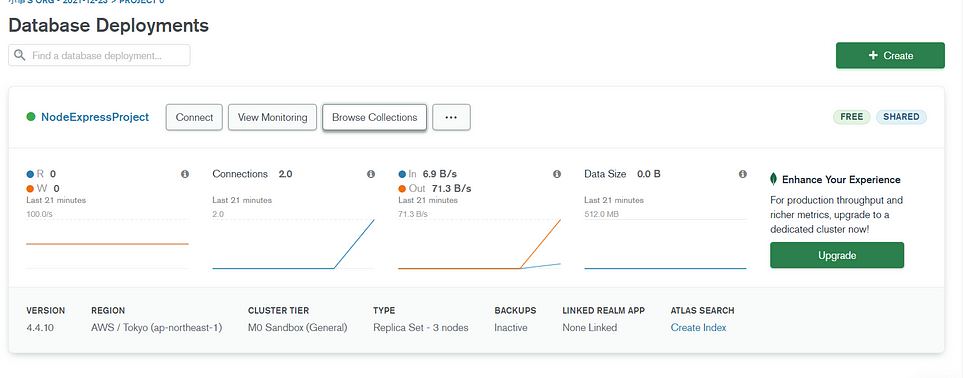Screen dimensions: 963x378
Task: Open View Monitoring
Action: [272, 117]
